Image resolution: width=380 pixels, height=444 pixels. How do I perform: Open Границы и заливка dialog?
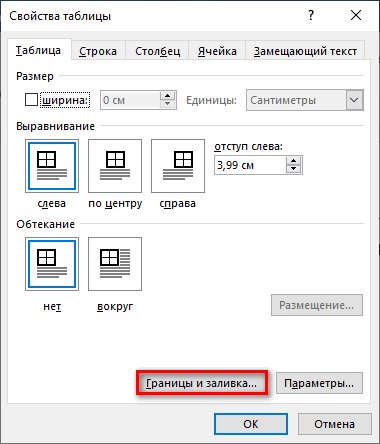201,383
